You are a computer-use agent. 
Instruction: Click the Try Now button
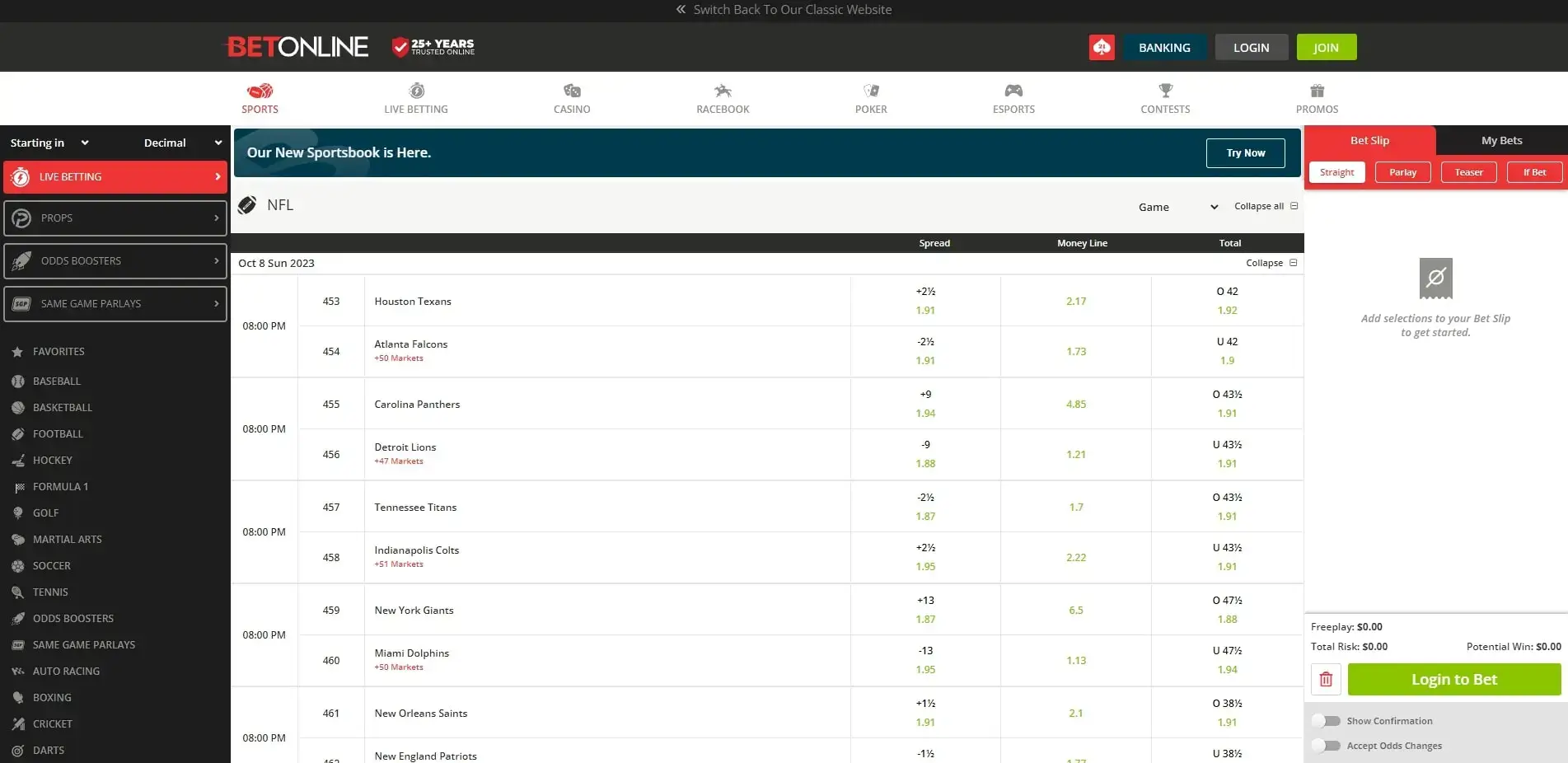point(1245,152)
